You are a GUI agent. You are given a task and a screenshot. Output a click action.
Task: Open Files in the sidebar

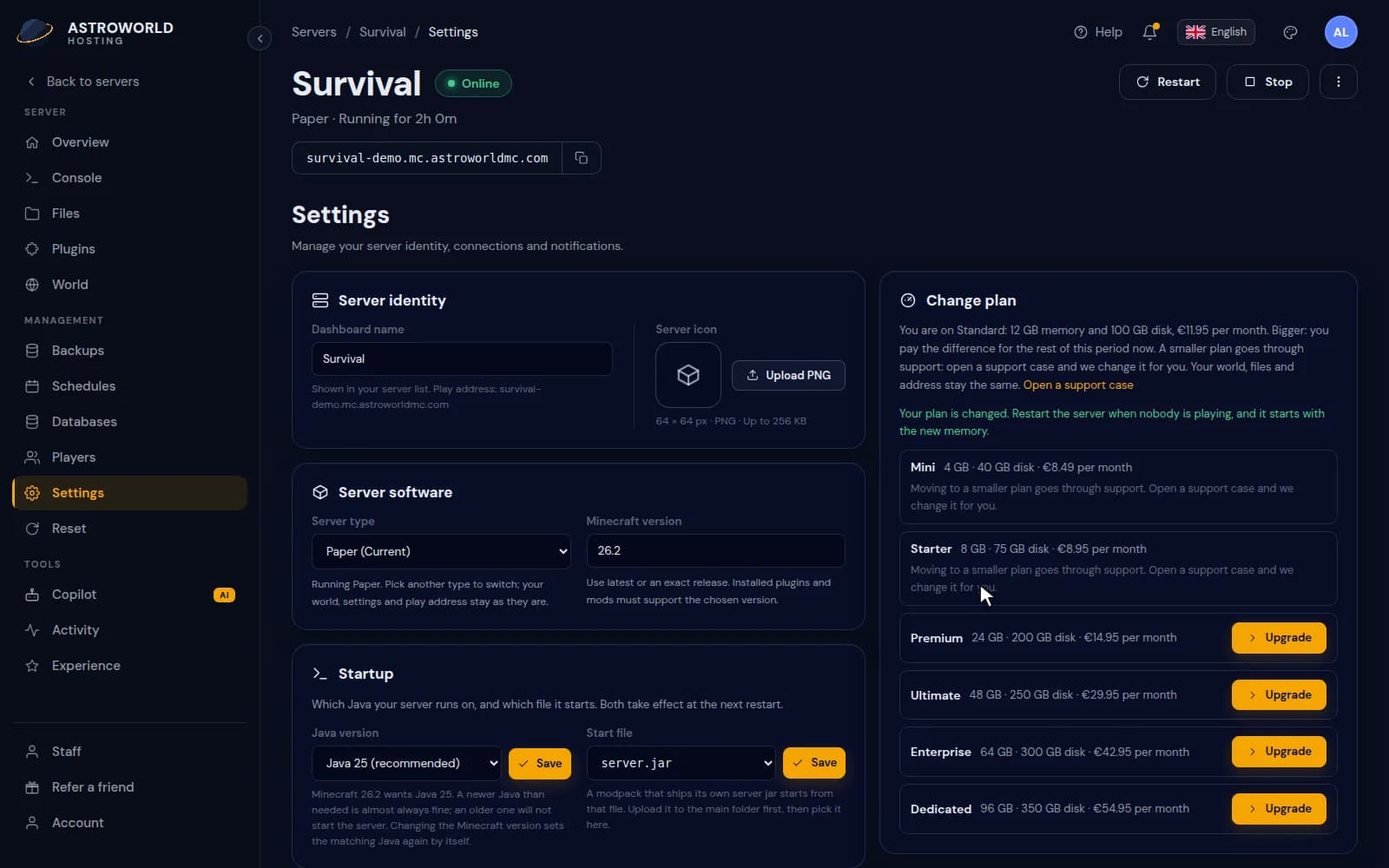[130, 214]
